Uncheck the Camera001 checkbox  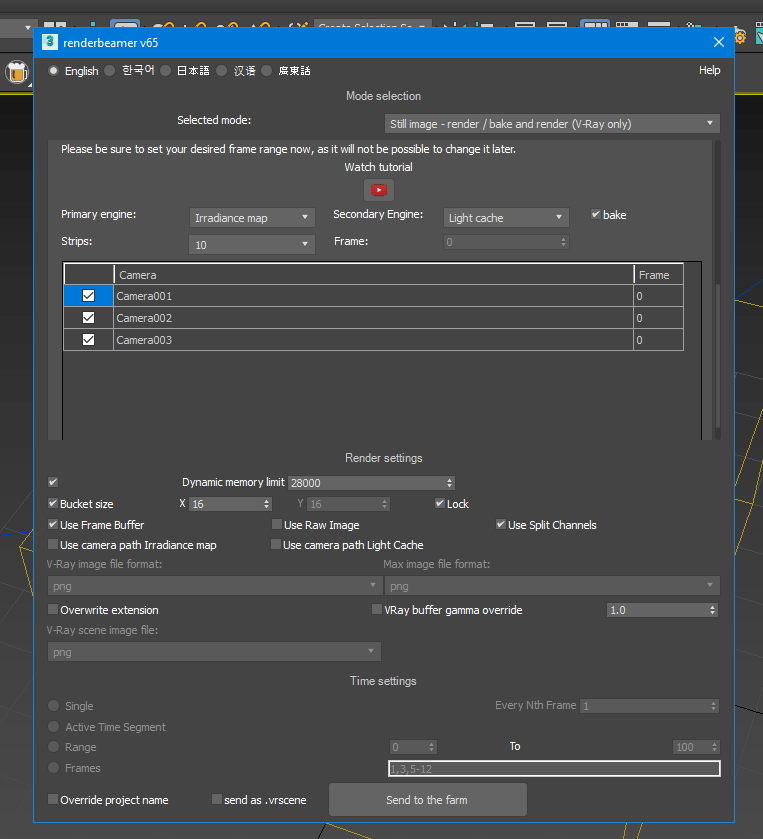(88, 296)
